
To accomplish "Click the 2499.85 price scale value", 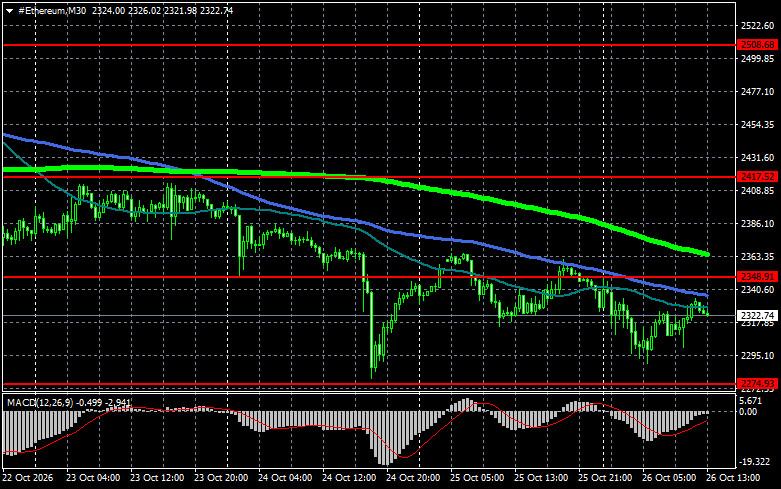I will click(758, 59).
